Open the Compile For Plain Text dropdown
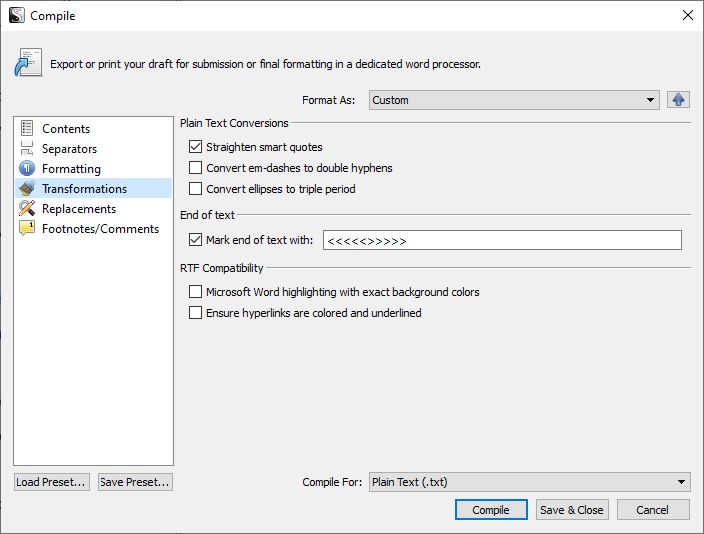Screen dimensions: 704x534 pyautogui.click(x=530, y=482)
